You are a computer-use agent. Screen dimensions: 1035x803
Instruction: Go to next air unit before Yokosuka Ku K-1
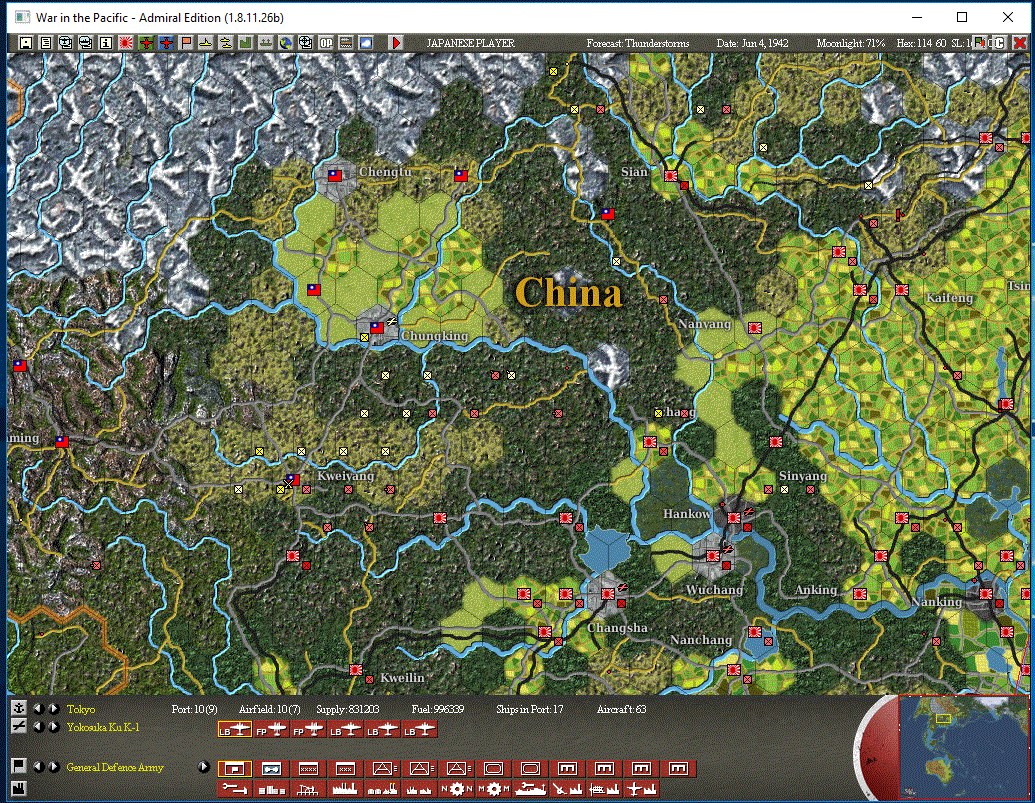point(54,726)
